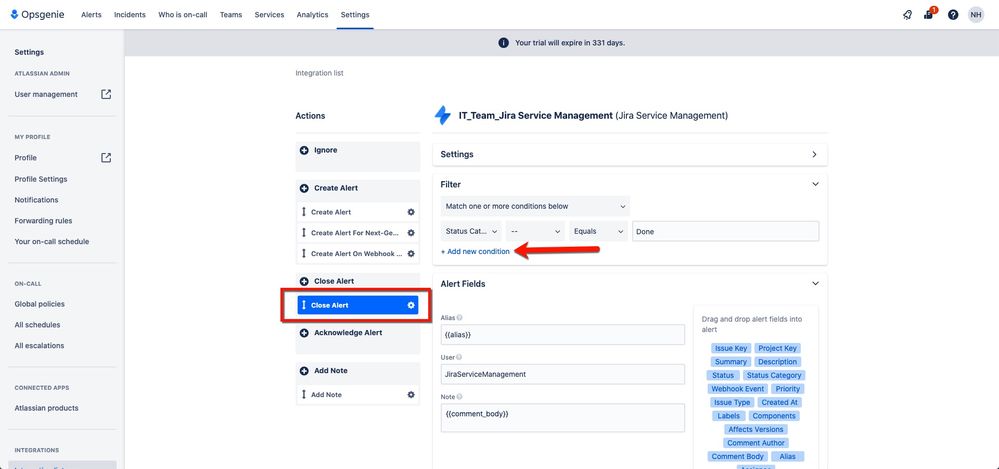Screen dimensions: 999x469
Task: Open the Status Category field dropdown
Action: [x=471, y=231]
